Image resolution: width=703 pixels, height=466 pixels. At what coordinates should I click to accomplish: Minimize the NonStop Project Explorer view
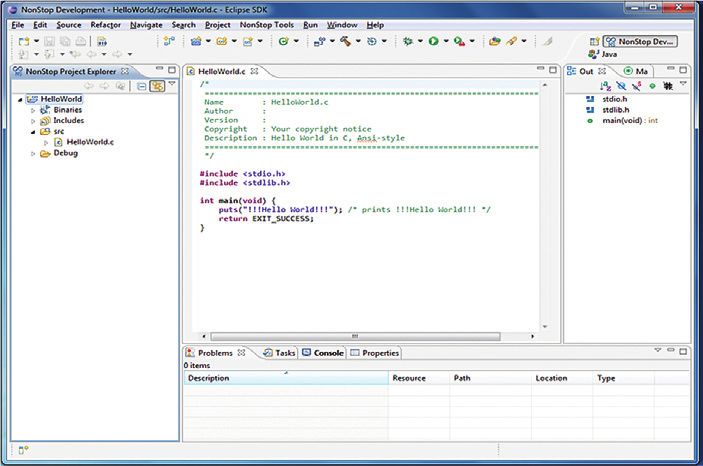[x=159, y=70]
